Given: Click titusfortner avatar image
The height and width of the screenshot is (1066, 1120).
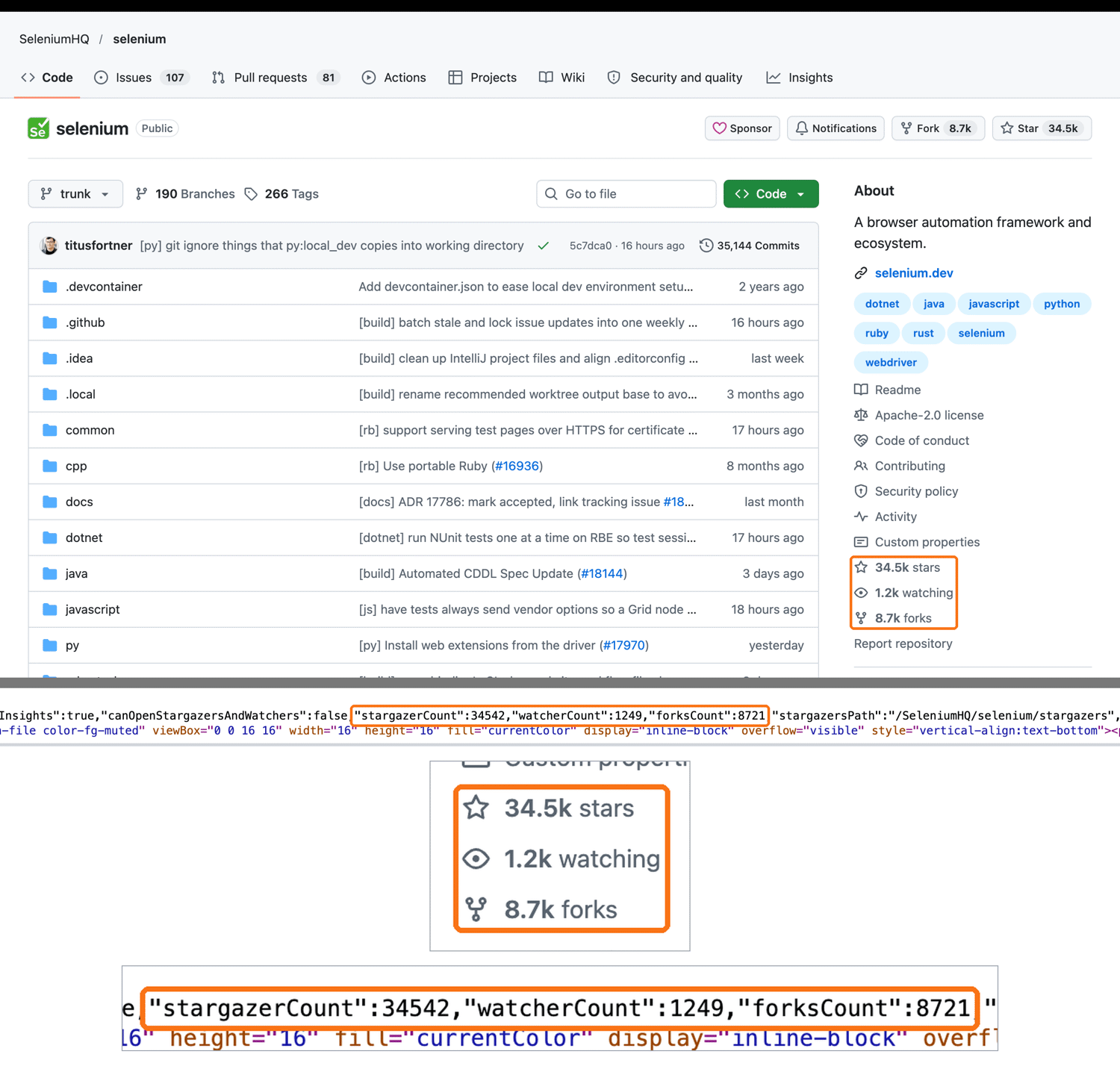Looking at the screenshot, I should [49, 246].
